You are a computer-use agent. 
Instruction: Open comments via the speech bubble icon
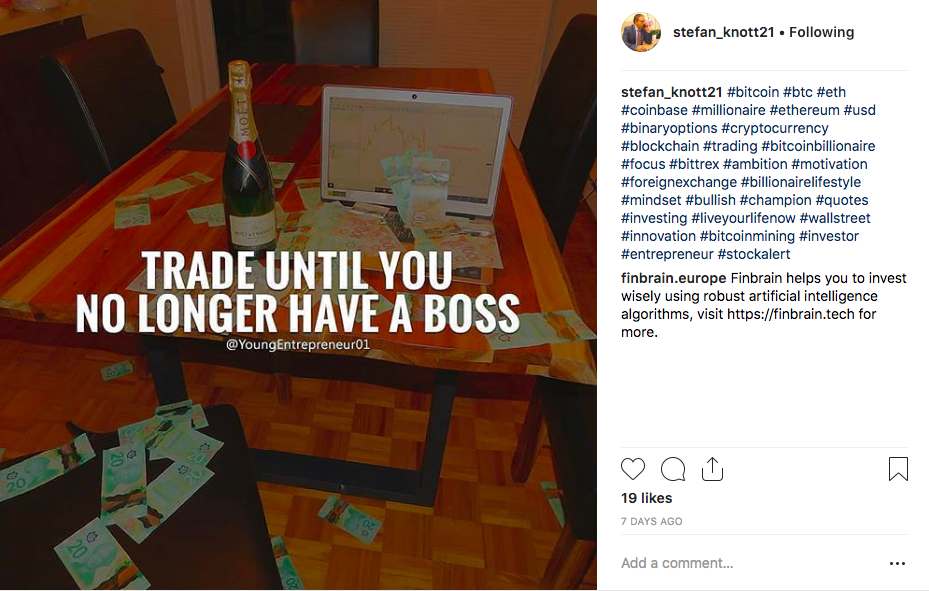(673, 469)
